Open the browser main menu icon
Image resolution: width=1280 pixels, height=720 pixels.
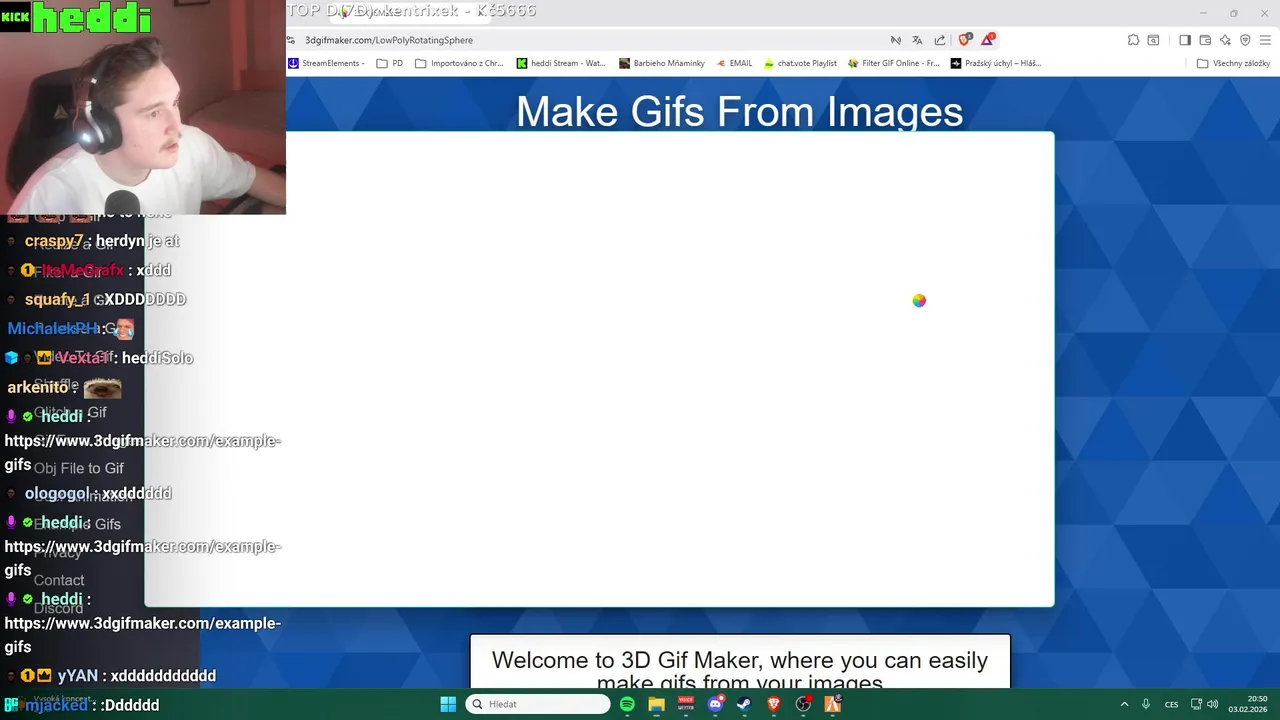1266,40
